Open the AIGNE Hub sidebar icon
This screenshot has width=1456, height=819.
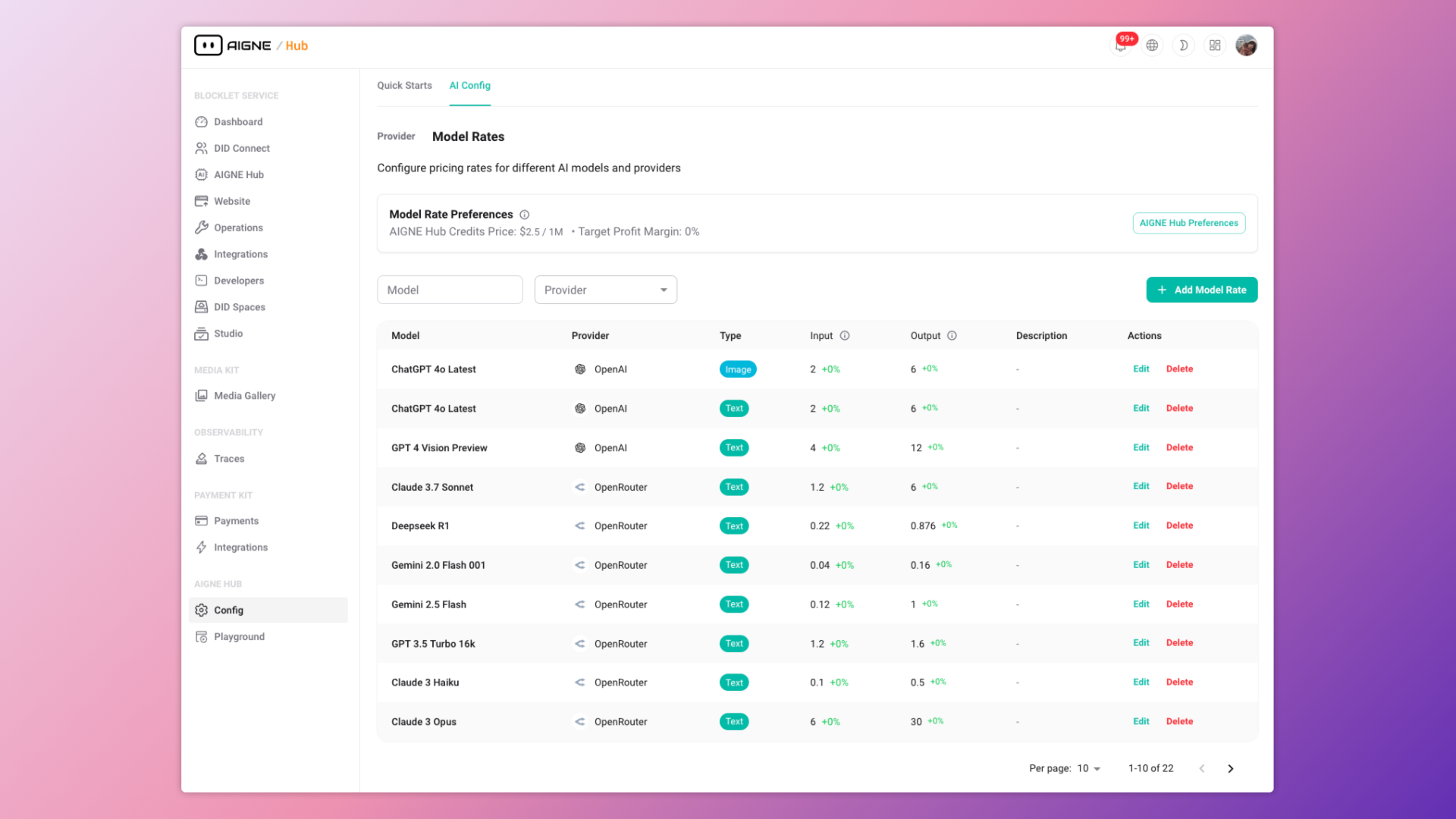[201, 174]
